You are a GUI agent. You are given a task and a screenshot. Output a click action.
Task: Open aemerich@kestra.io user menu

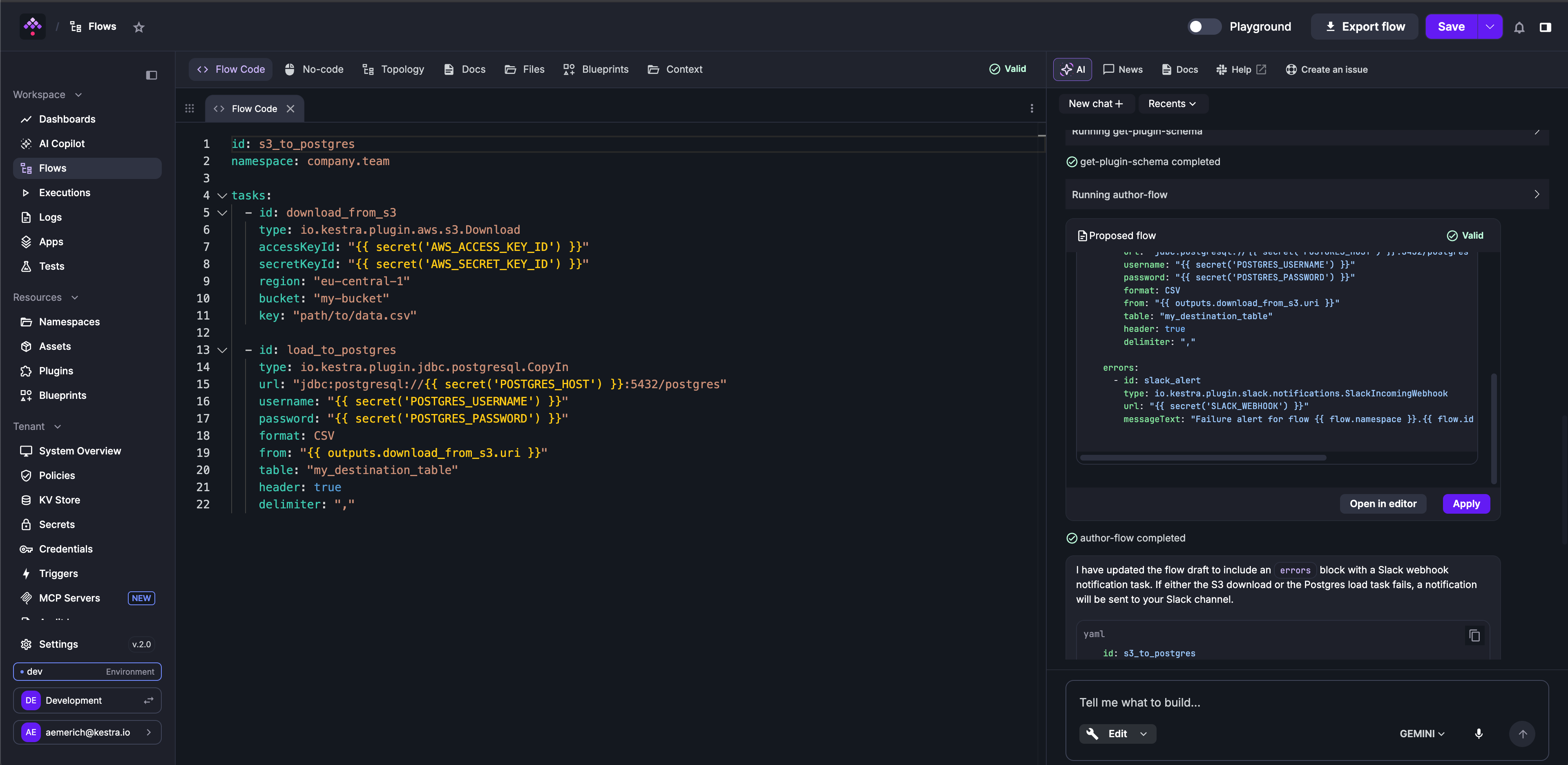point(87,732)
